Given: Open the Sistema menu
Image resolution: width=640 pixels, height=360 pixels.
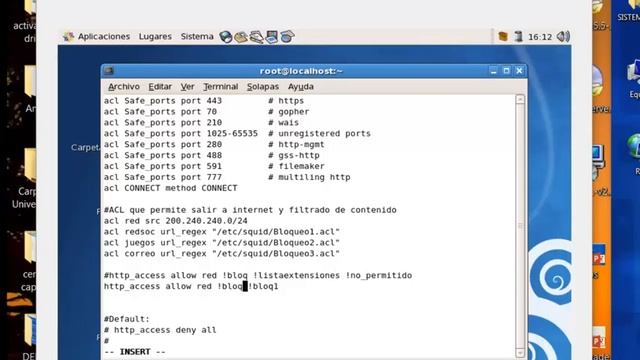Looking at the screenshot, I should [197, 36].
